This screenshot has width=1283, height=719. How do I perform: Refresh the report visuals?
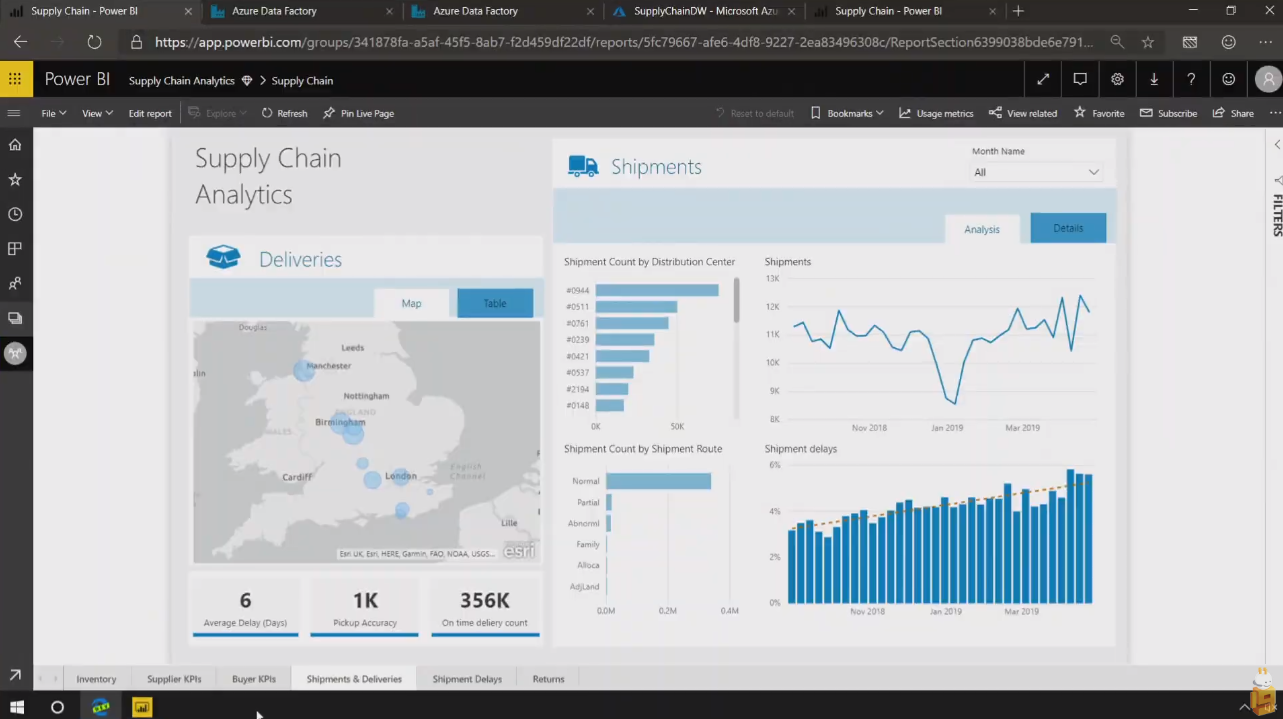pyautogui.click(x=284, y=113)
